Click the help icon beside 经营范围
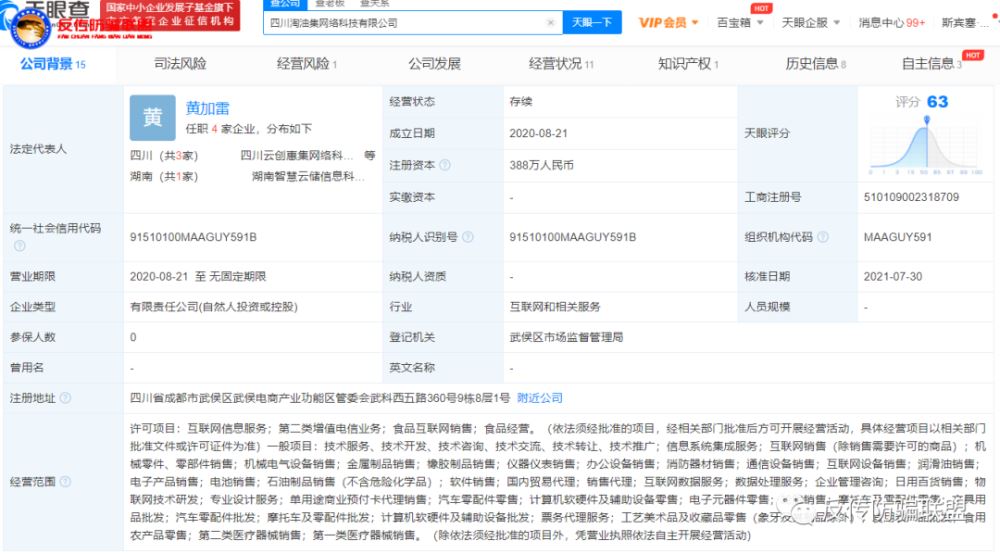Screen dimensions: 1000x554 click(65, 481)
